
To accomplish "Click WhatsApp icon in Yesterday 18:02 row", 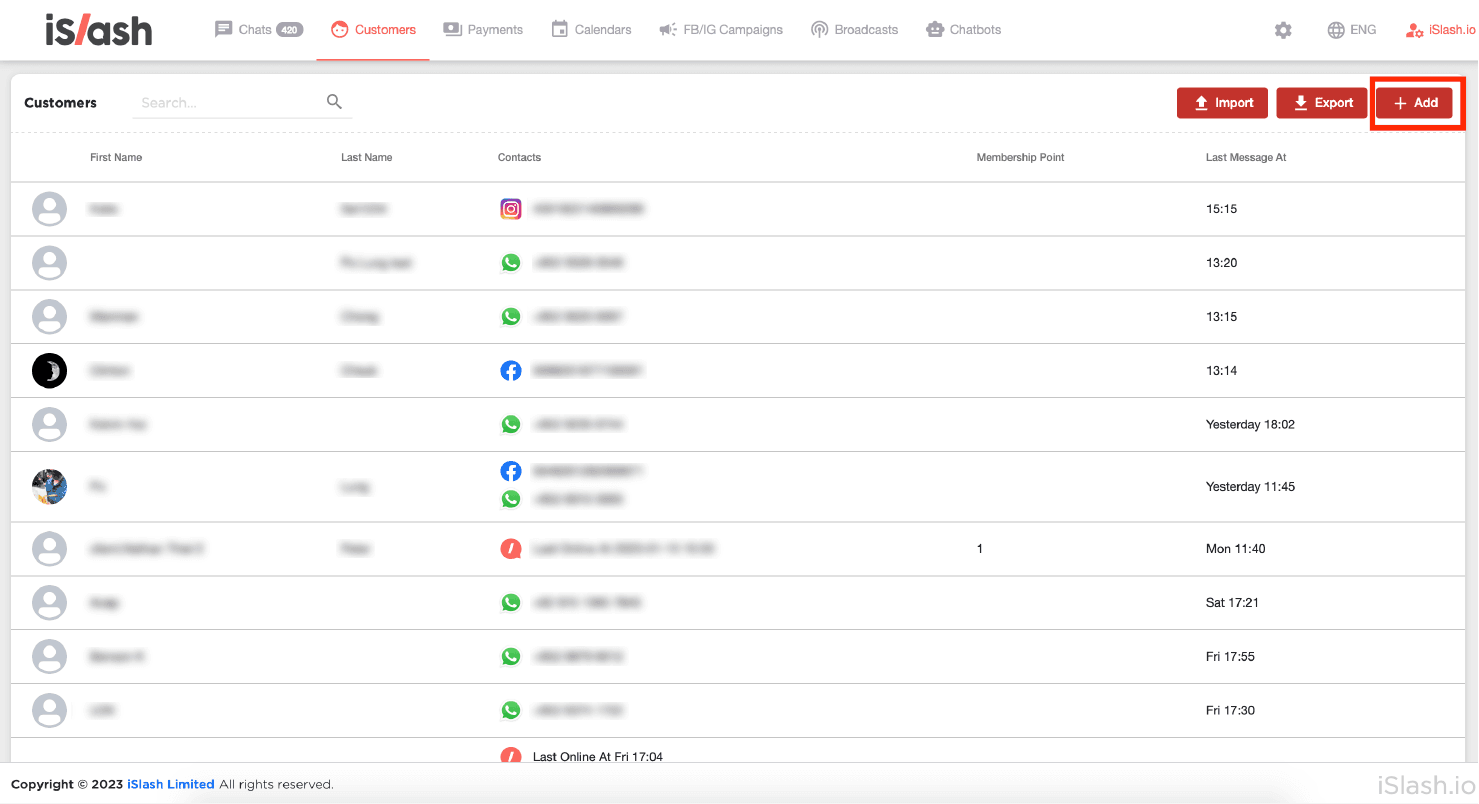I will point(511,425).
